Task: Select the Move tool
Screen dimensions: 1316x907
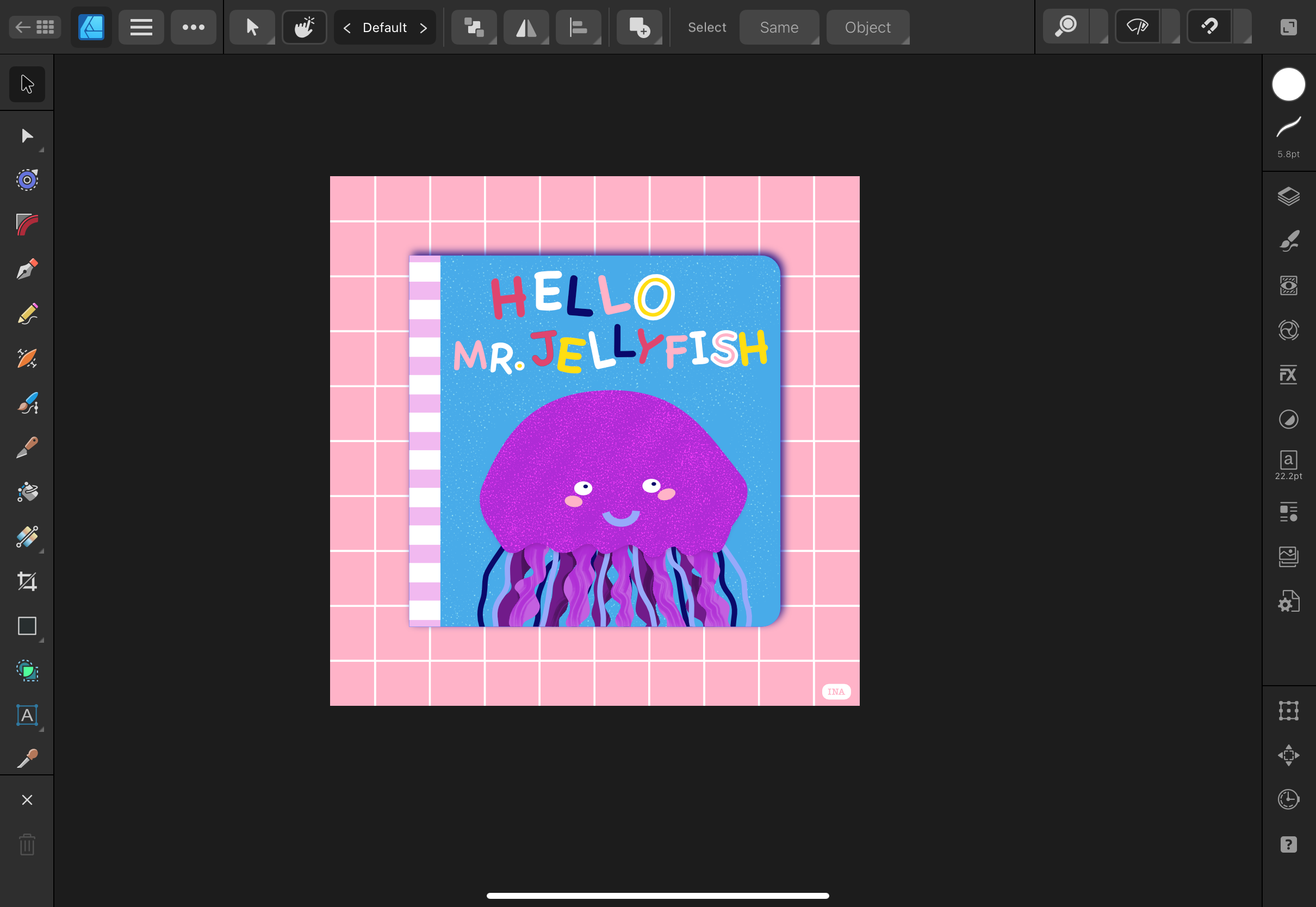Action: (x=27, y=84)
